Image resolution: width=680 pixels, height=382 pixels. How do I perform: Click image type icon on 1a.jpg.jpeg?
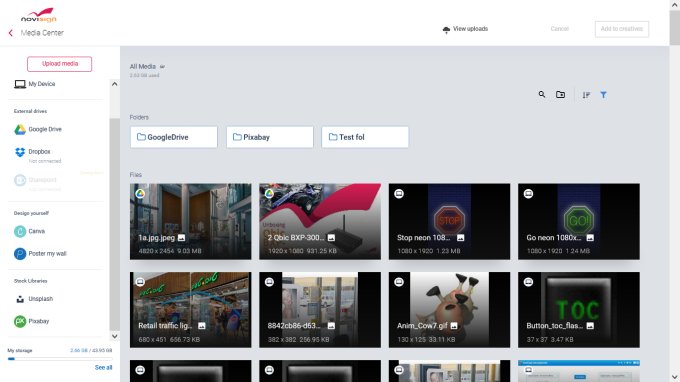coord(181,238)
